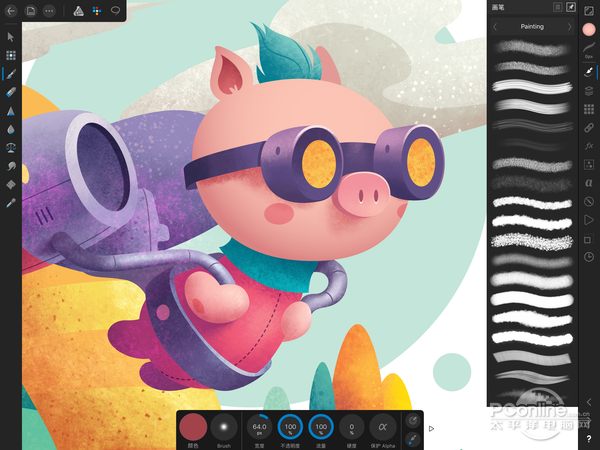Open the text 'a' studio
Image resolution: width=600 pixels, height=450 pixels.
[589, 183]
